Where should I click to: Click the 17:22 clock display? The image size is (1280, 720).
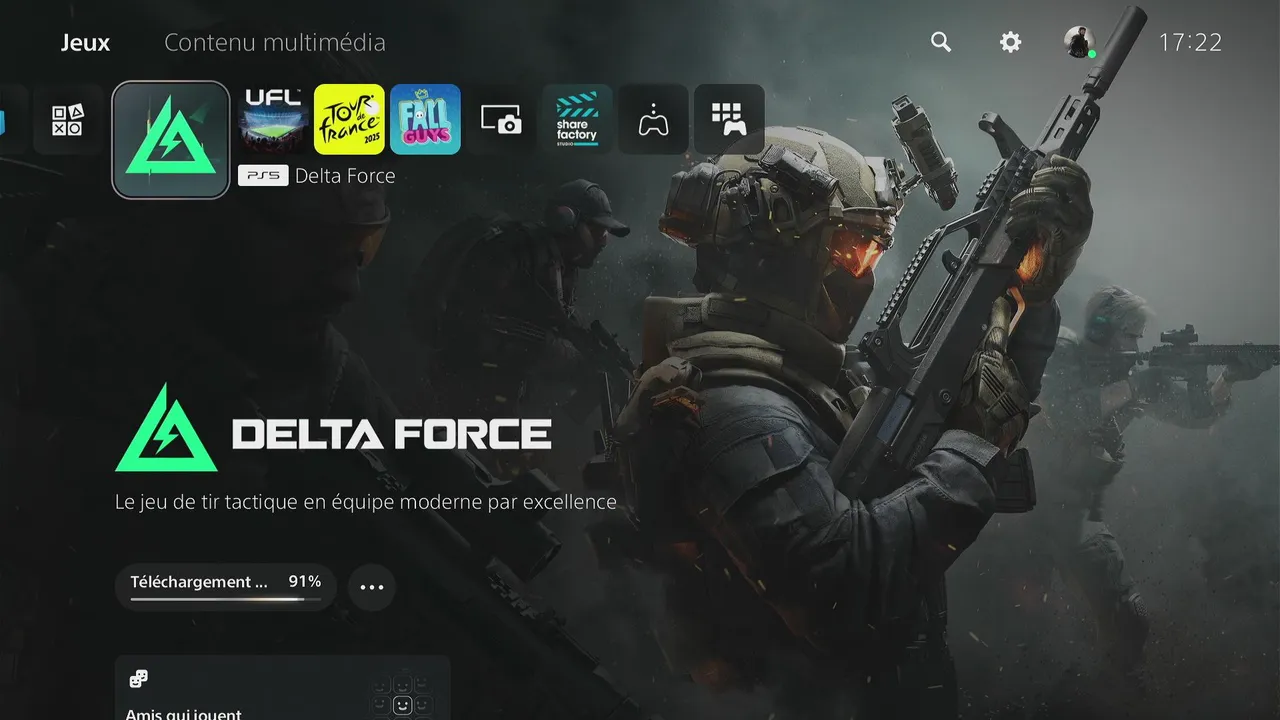click(1190, 42)
